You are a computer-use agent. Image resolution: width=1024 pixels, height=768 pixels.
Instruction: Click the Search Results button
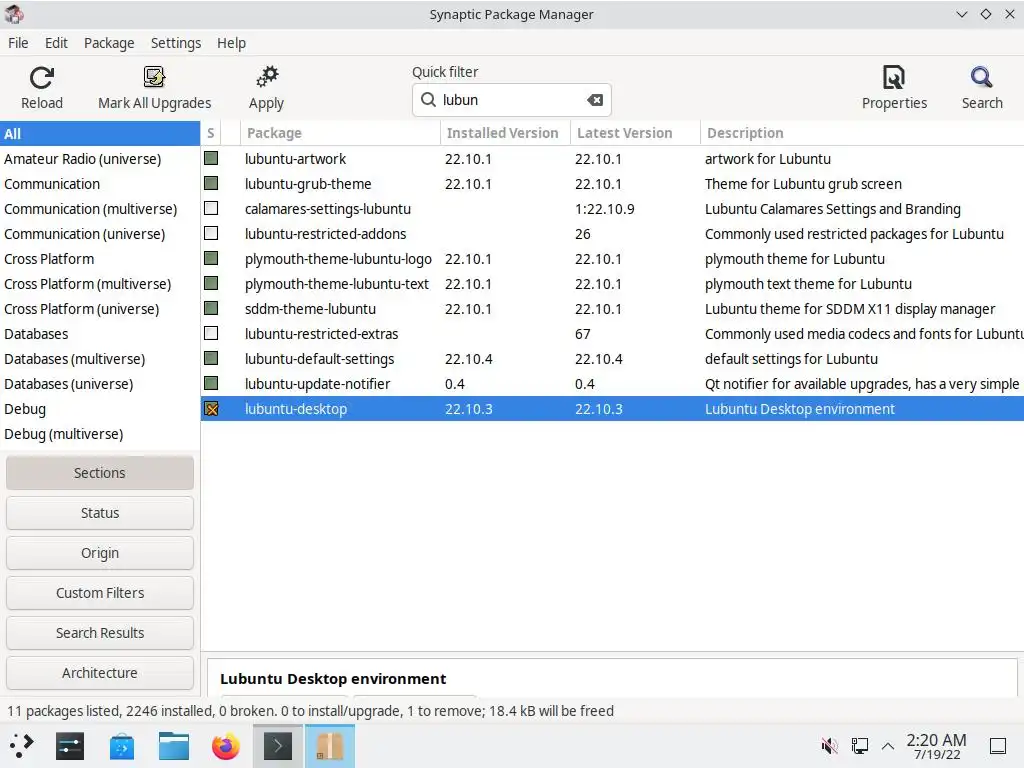click(x=100, y=633)
